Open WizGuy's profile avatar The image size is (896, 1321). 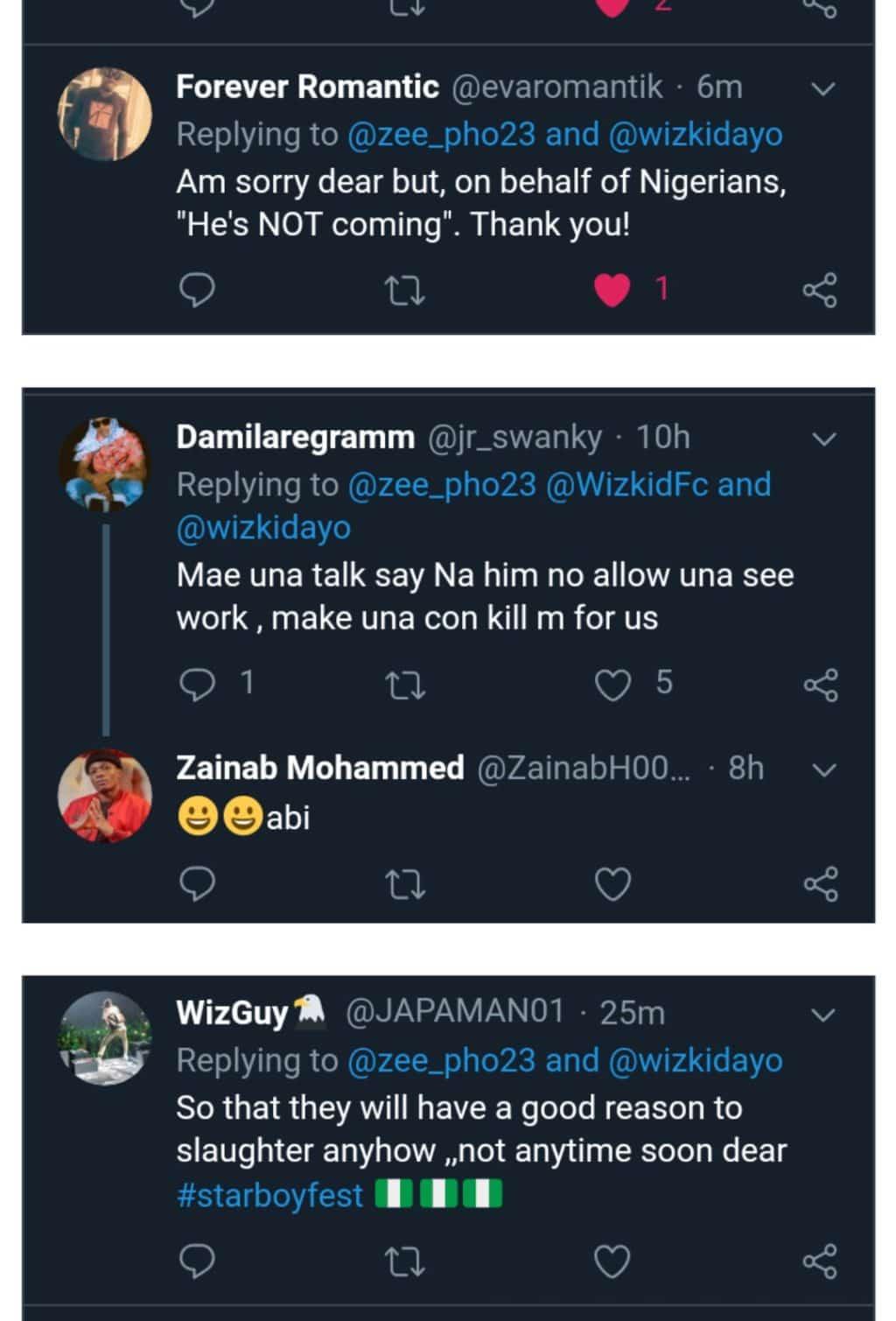(x=105, y=1039)
